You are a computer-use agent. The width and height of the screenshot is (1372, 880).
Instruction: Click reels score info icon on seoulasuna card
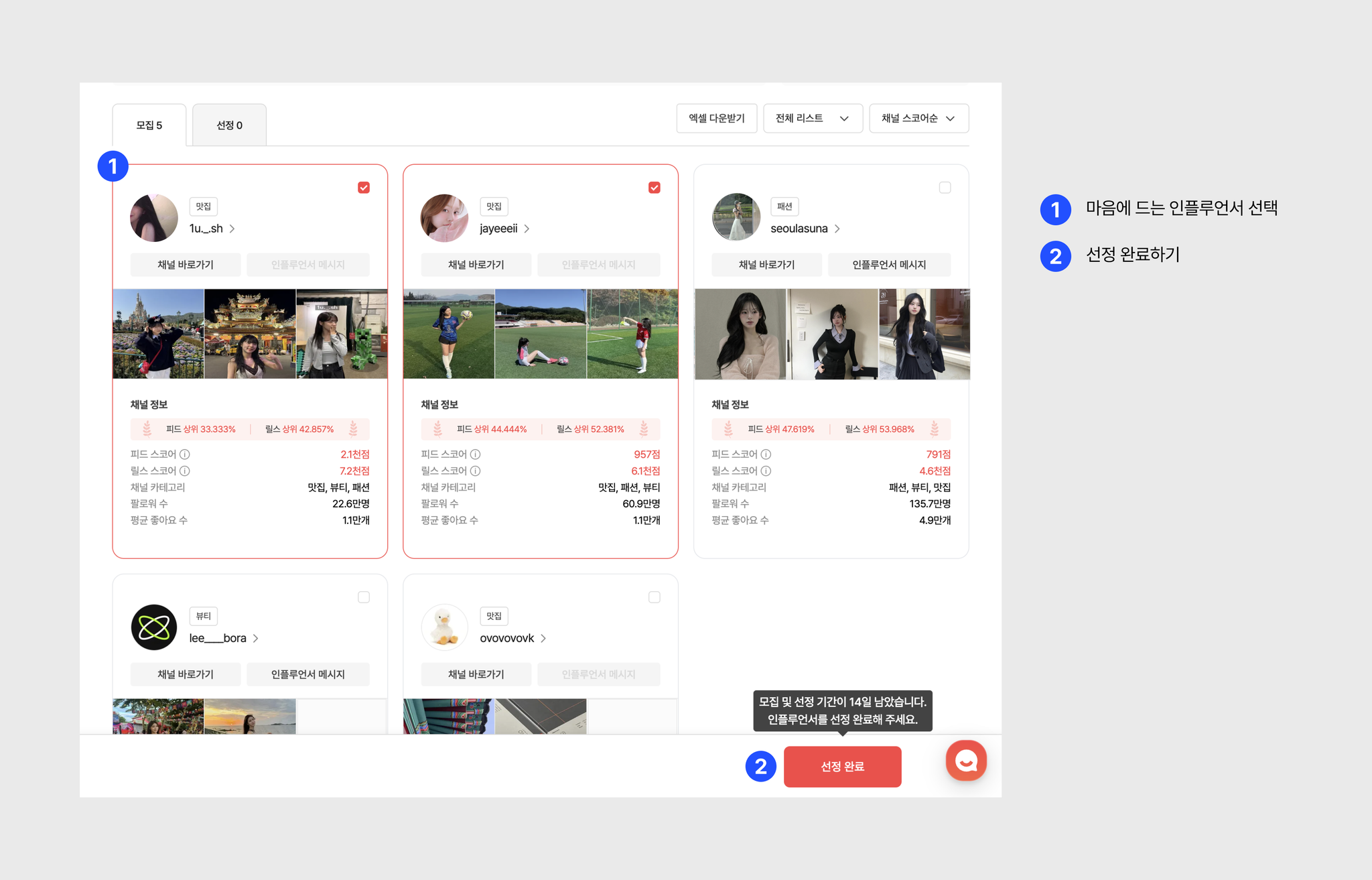(x=766, y=471)
